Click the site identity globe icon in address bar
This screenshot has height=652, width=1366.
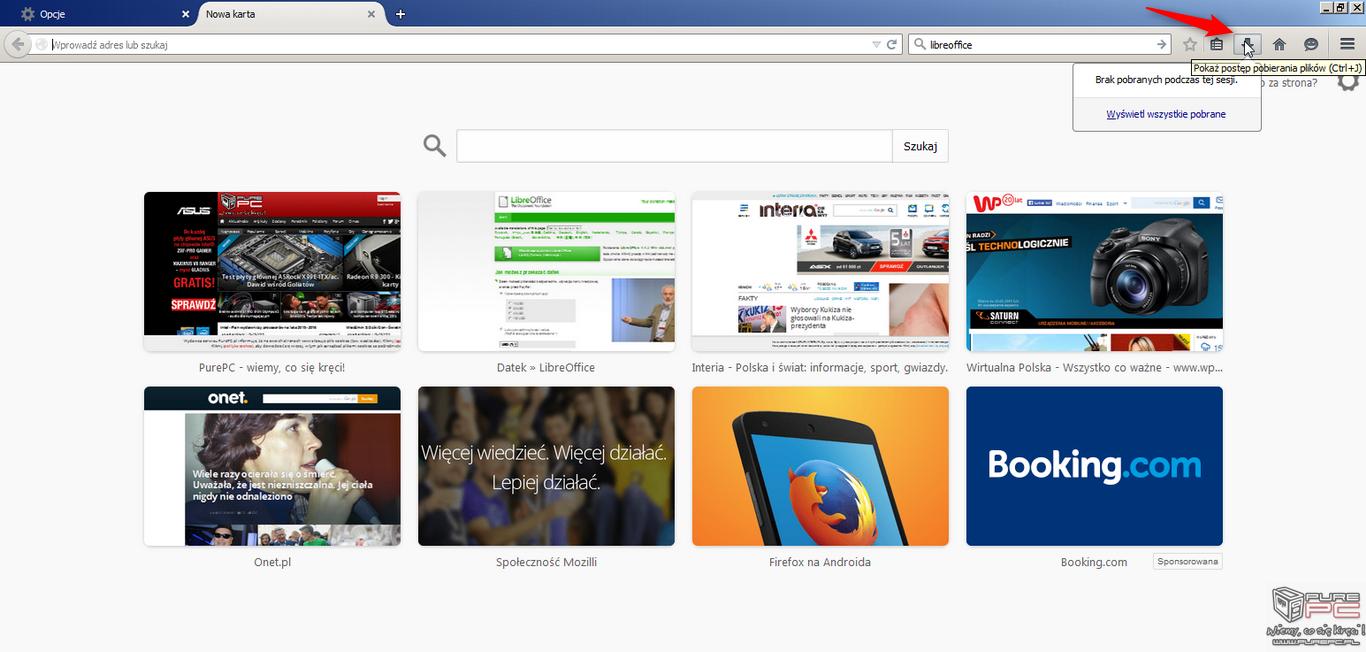coord(41,45)
